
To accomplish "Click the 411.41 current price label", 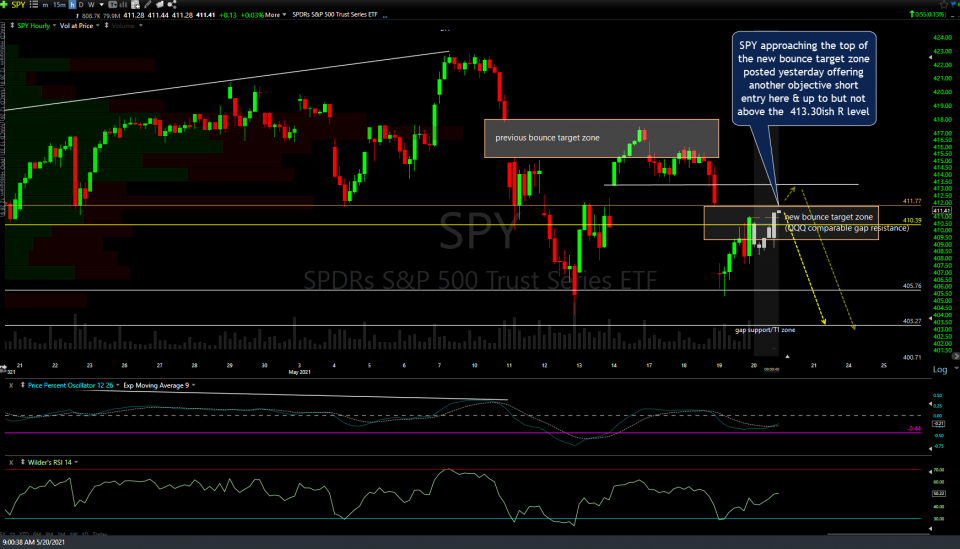I will click(942, 211).
